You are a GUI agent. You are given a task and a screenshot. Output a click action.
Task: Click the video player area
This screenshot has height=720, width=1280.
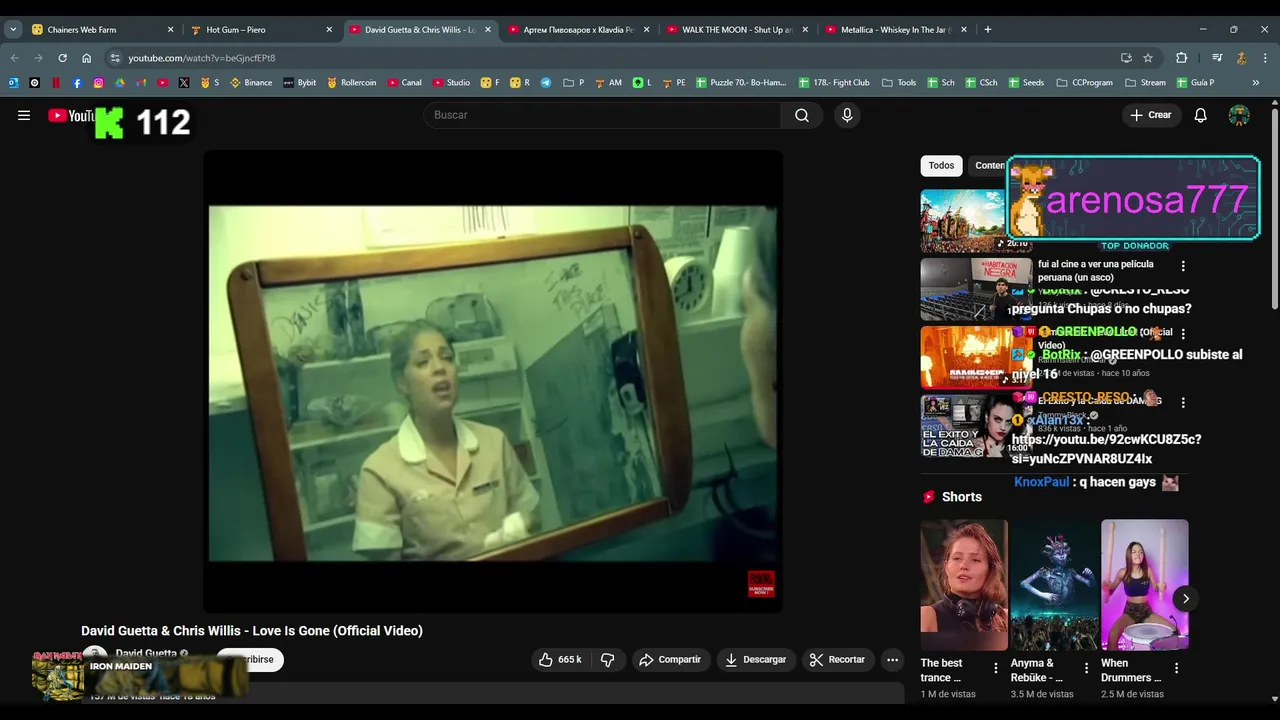coord(493,382)
